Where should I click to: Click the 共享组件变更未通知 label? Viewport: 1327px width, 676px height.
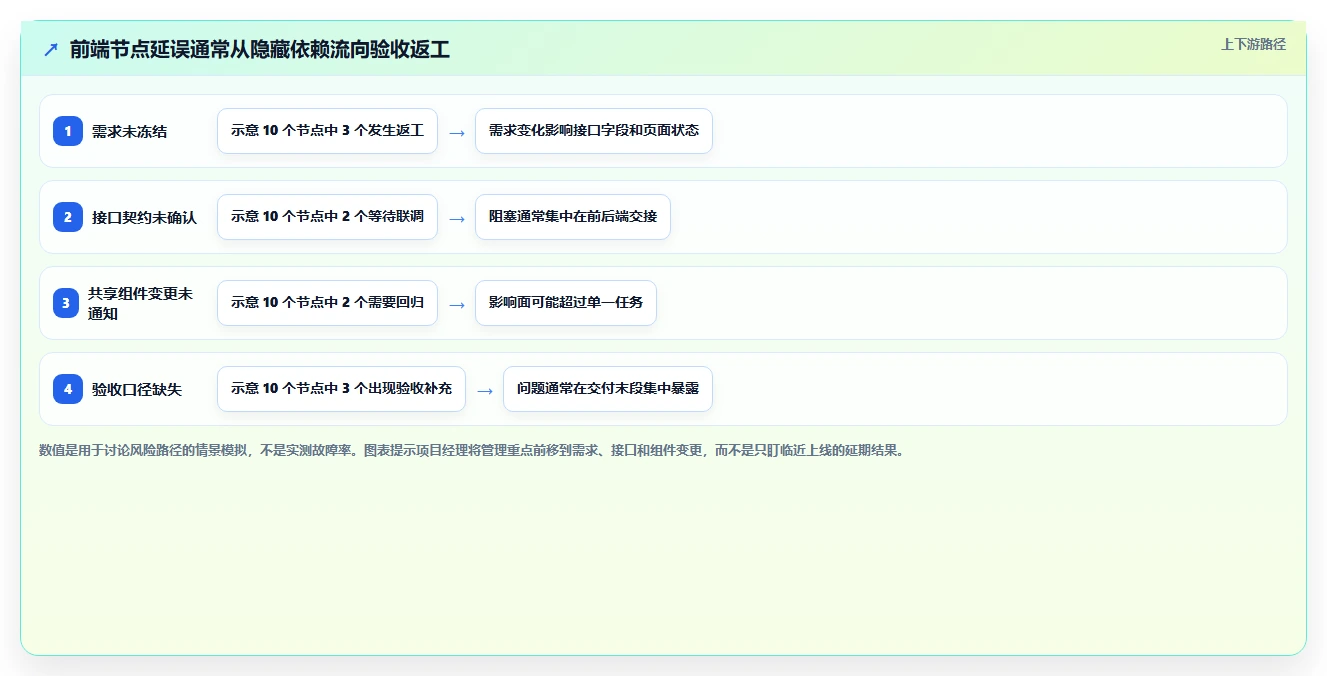140,303
